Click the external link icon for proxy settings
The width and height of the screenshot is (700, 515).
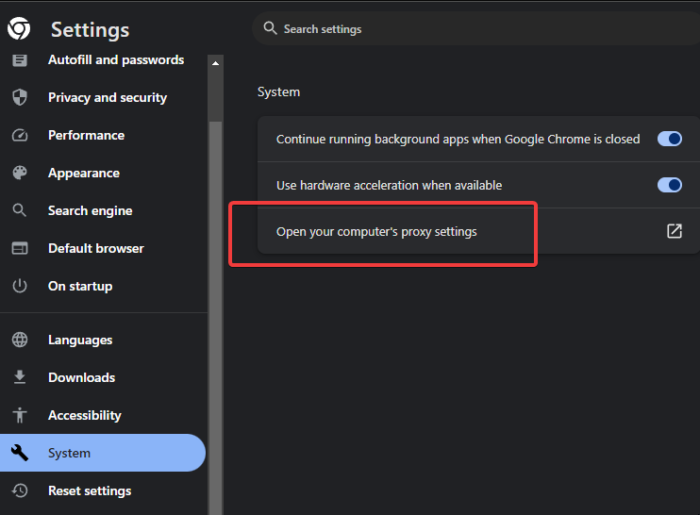[674, 232]
